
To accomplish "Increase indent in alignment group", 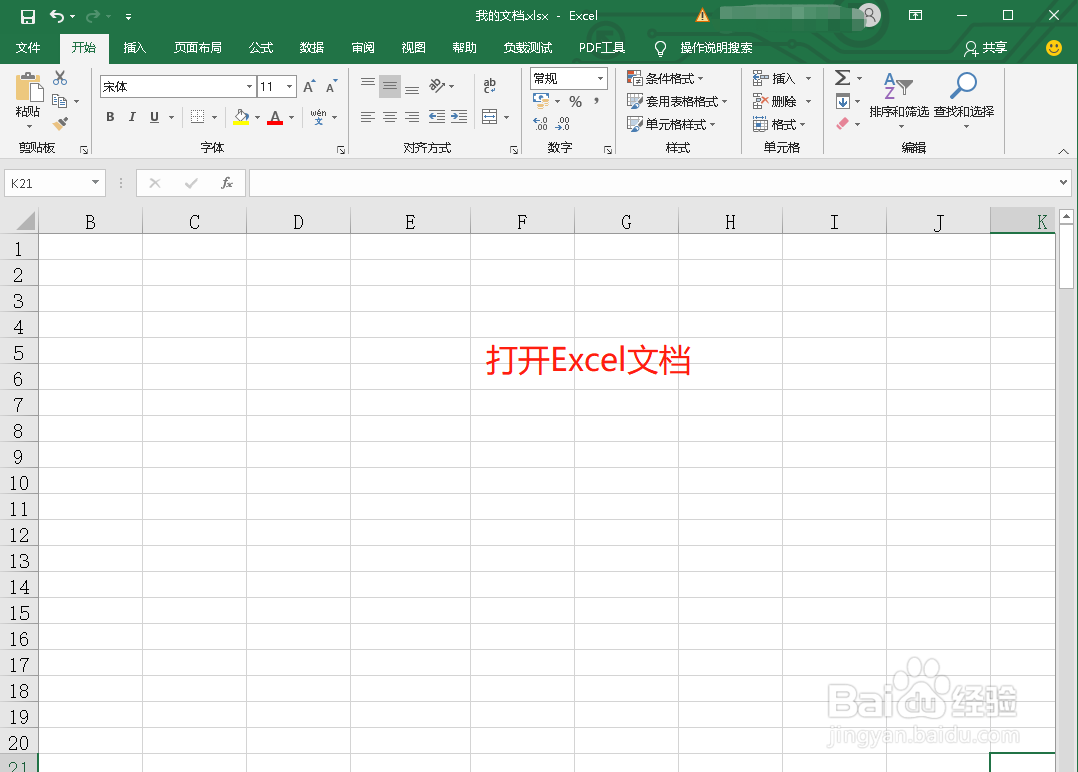I will click(x=459, y=117).
